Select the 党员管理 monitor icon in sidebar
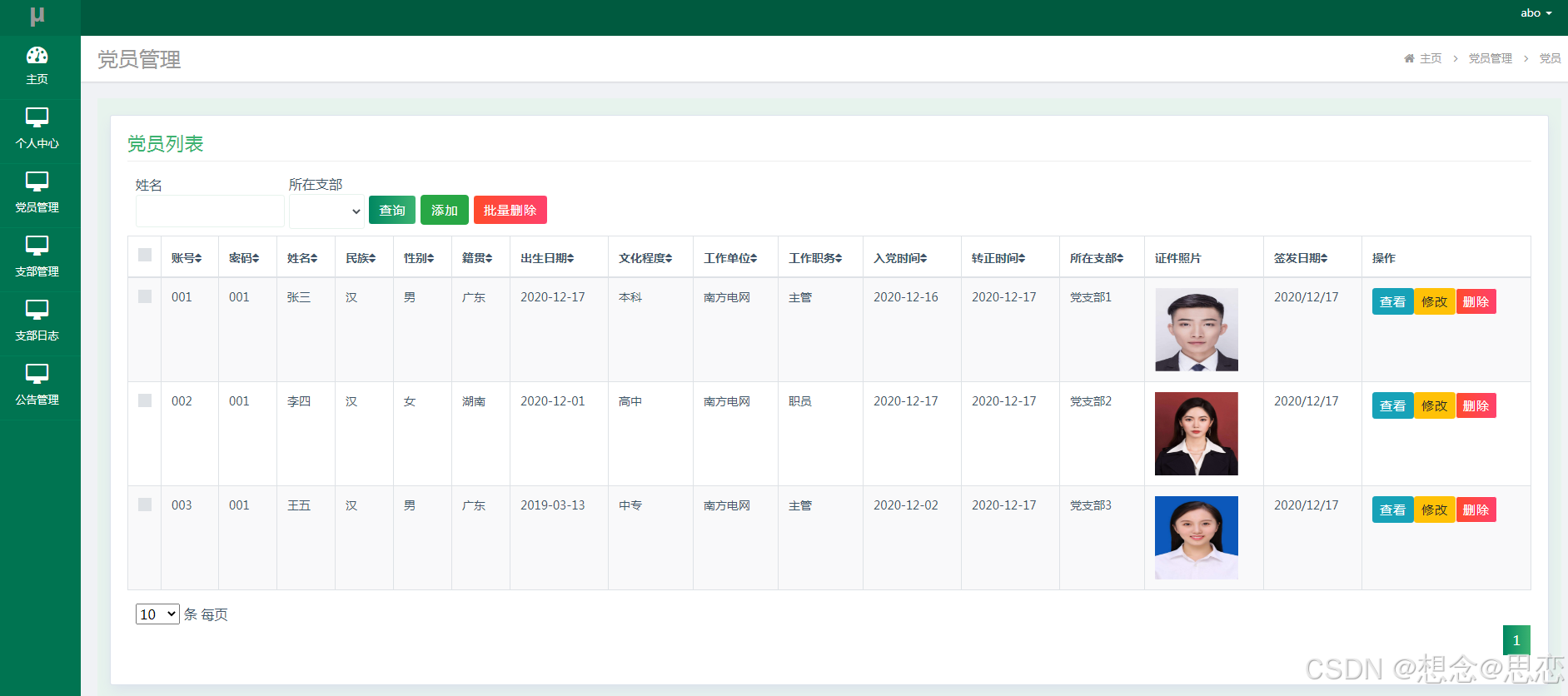 pyautogui.click(x=37, y=181)
